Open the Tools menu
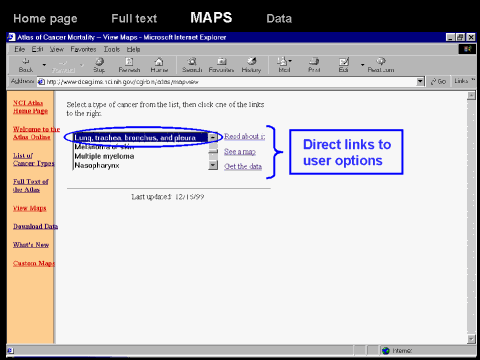Screen dimensions: 480x360 point(112,49)
